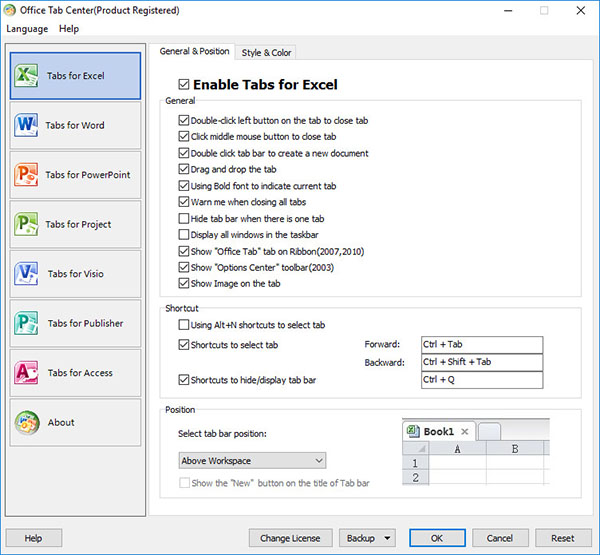
Task: Toggle Warn me when closing all tabs
Action: [184, 202]
